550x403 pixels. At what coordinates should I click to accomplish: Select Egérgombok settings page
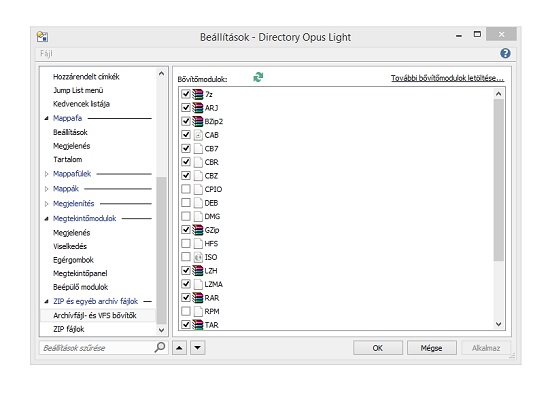(73, 260)
